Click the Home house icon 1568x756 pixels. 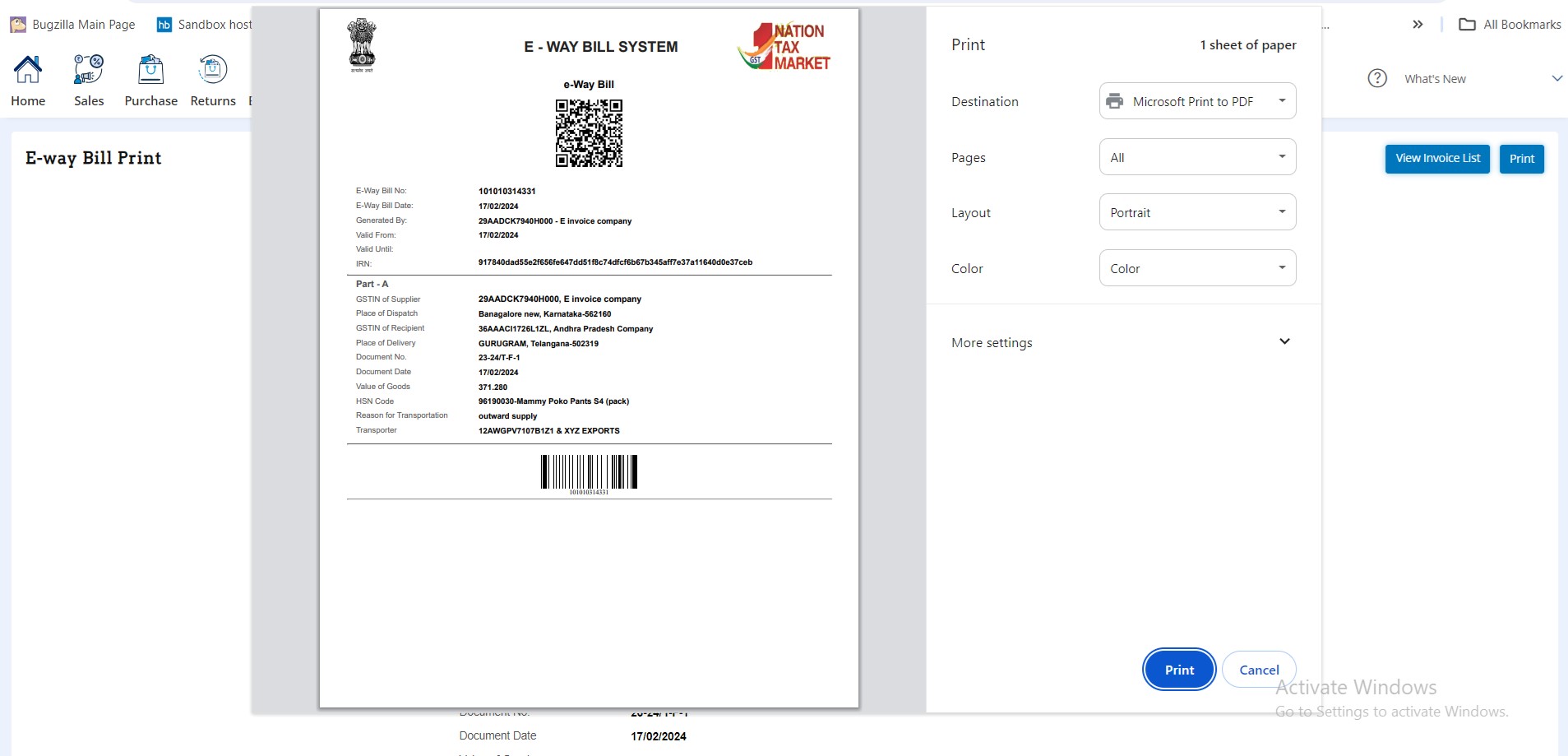(x=28, y=71)
